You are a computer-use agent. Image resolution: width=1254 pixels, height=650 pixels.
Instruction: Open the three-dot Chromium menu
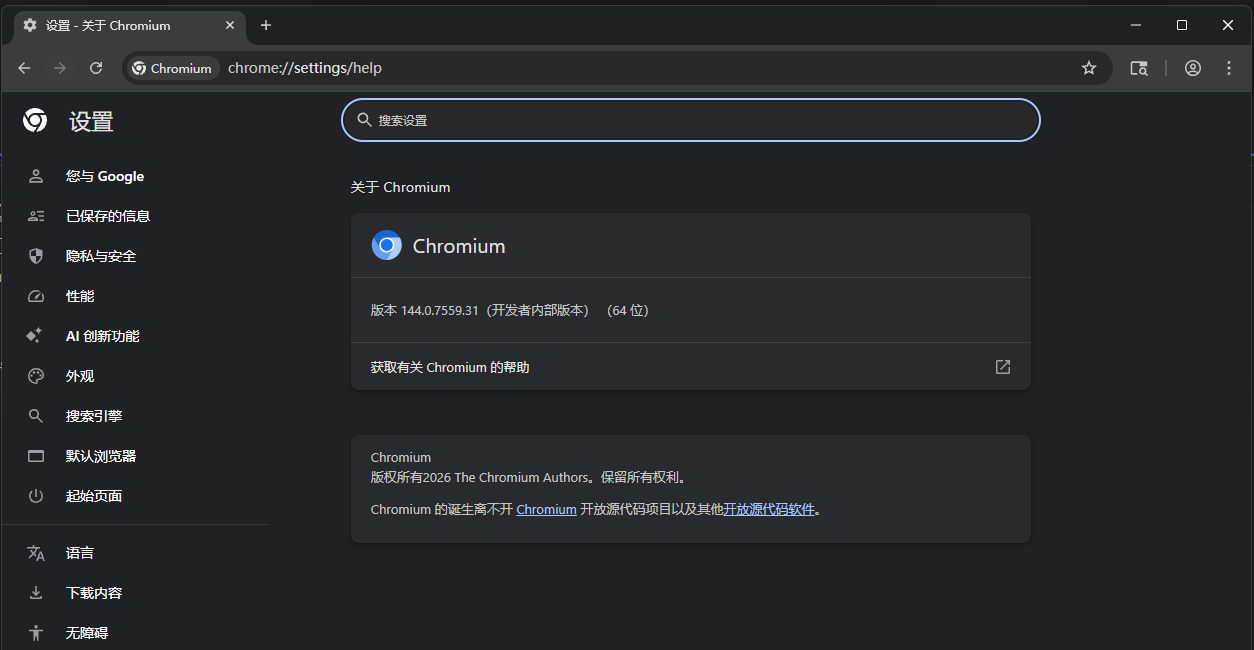click(x=1230, y=68)
